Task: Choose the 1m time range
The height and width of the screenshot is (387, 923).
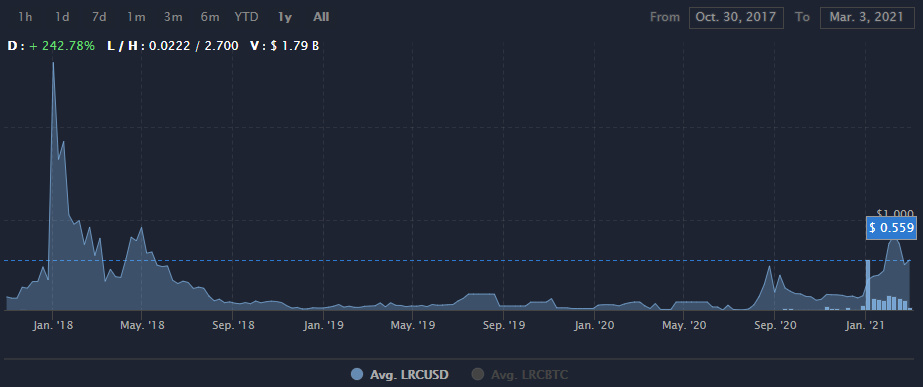Action: [x=136, y=17]
